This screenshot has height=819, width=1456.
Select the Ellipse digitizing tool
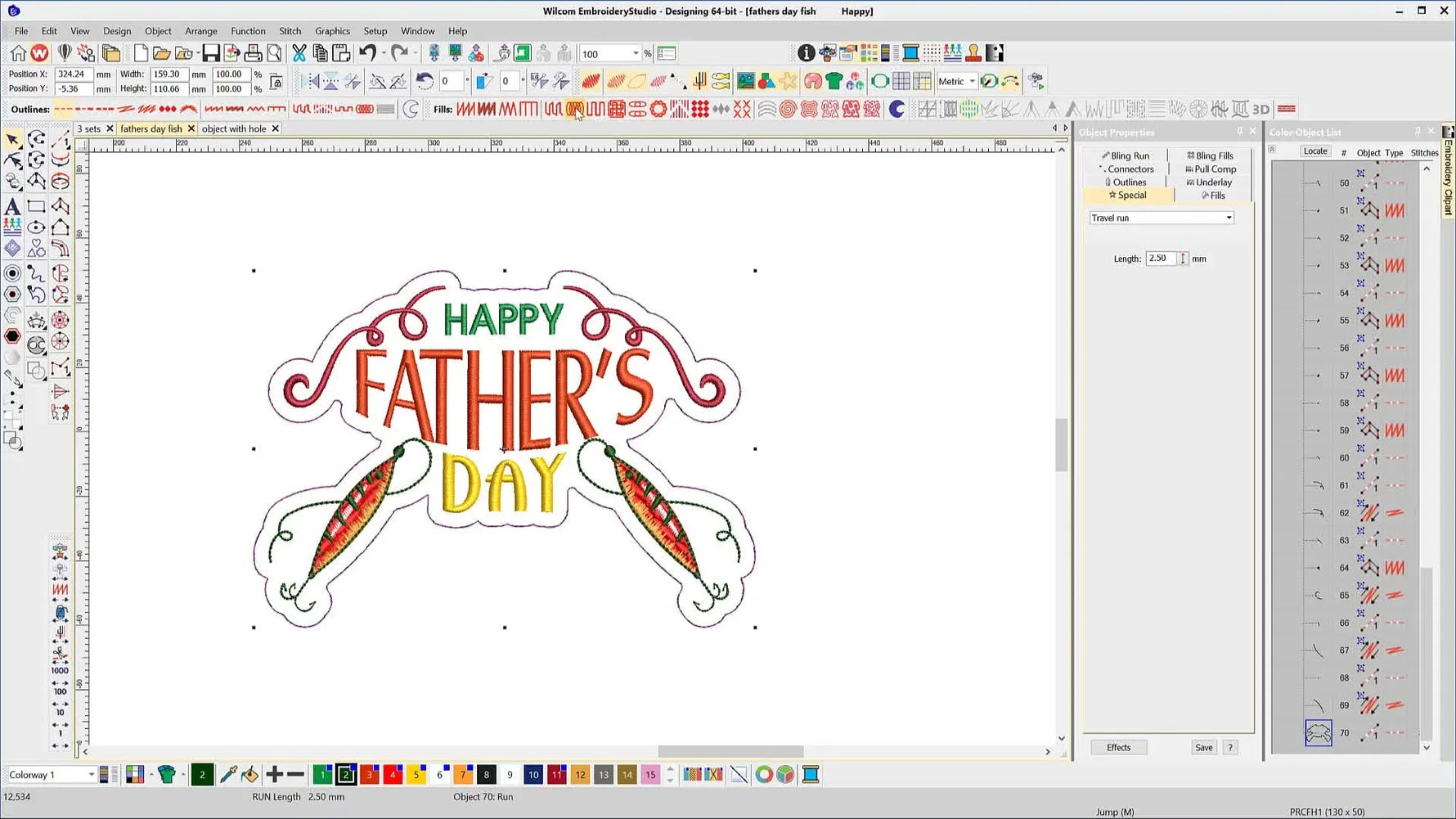click(37, 227)
